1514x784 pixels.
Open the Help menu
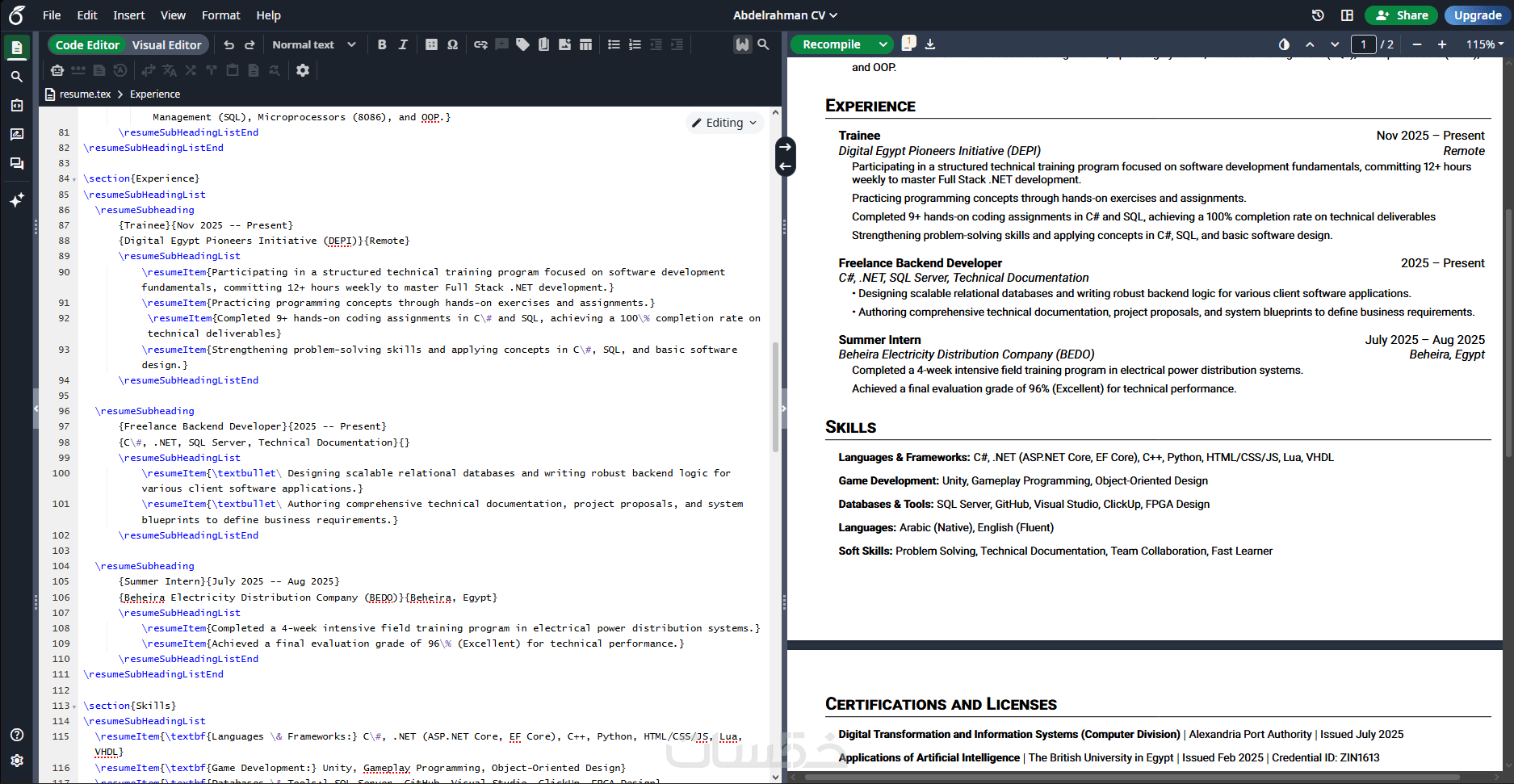coord(269,15)
